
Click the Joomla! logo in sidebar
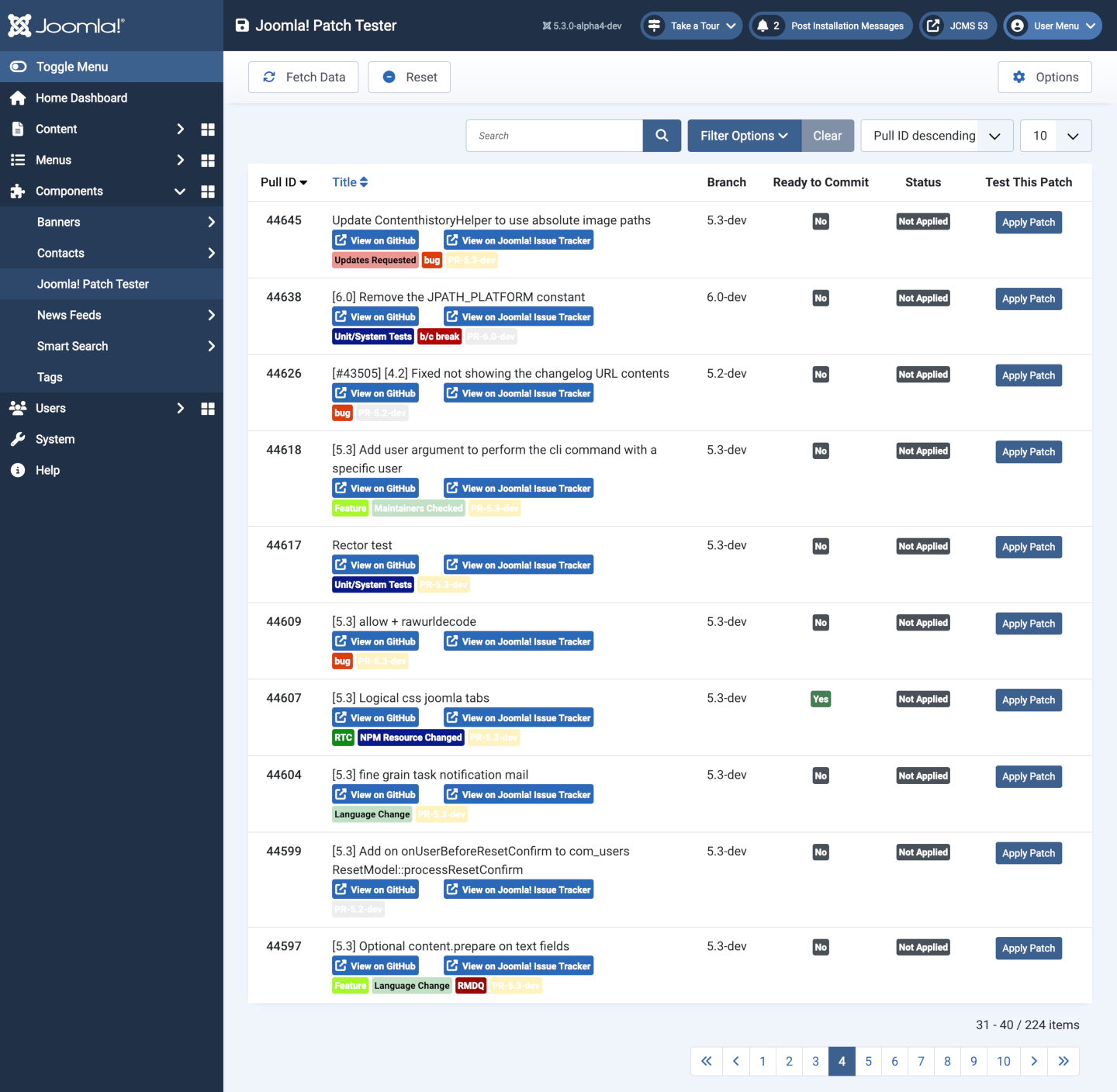(66, 26)
